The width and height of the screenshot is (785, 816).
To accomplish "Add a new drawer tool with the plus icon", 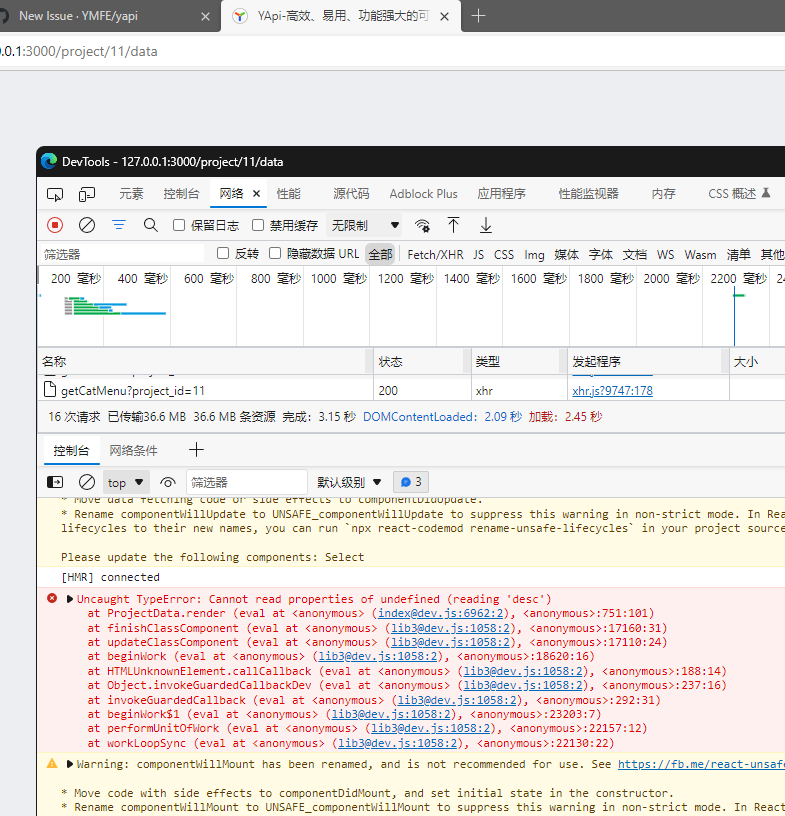I will click(x=196, y=450).
